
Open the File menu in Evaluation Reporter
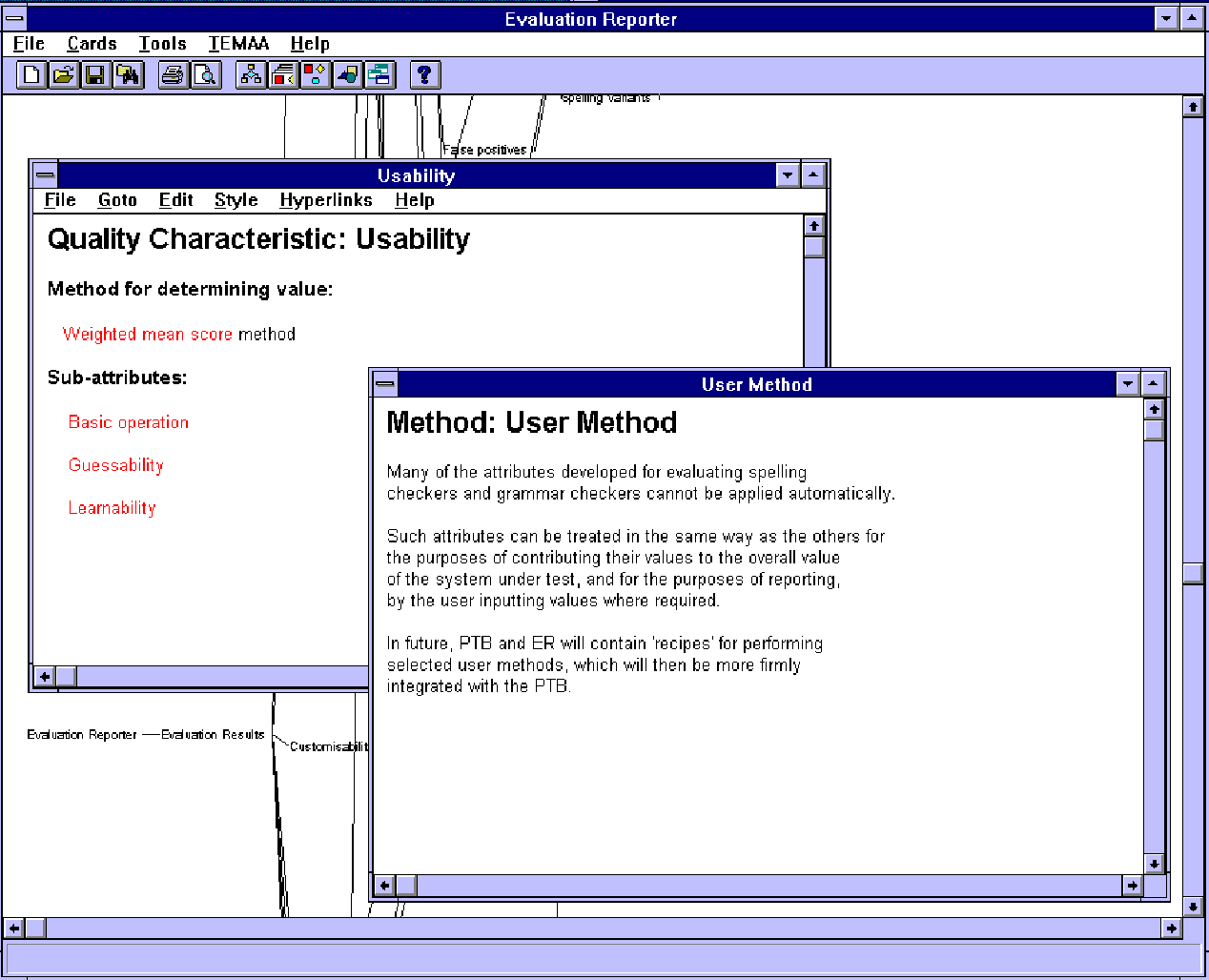click(x=29, y=44)
